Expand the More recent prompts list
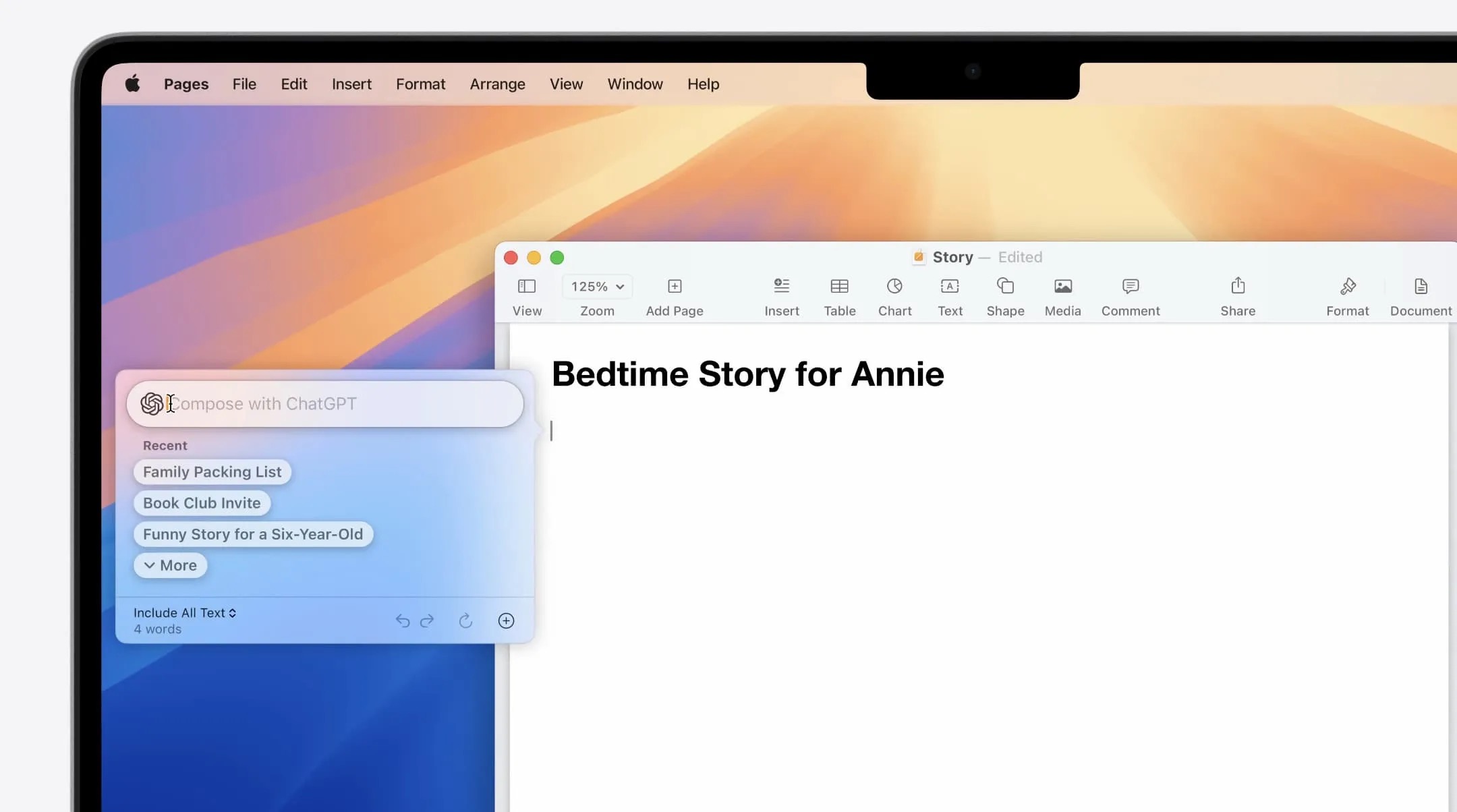Image resolution: width=1457 pixels, height=812 pixels. [169, 565]
